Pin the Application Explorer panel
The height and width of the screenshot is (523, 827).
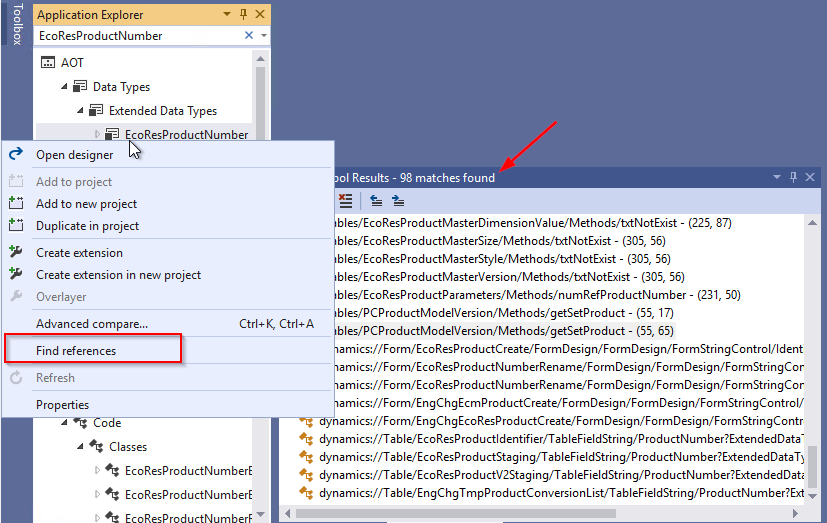point(243,14)
